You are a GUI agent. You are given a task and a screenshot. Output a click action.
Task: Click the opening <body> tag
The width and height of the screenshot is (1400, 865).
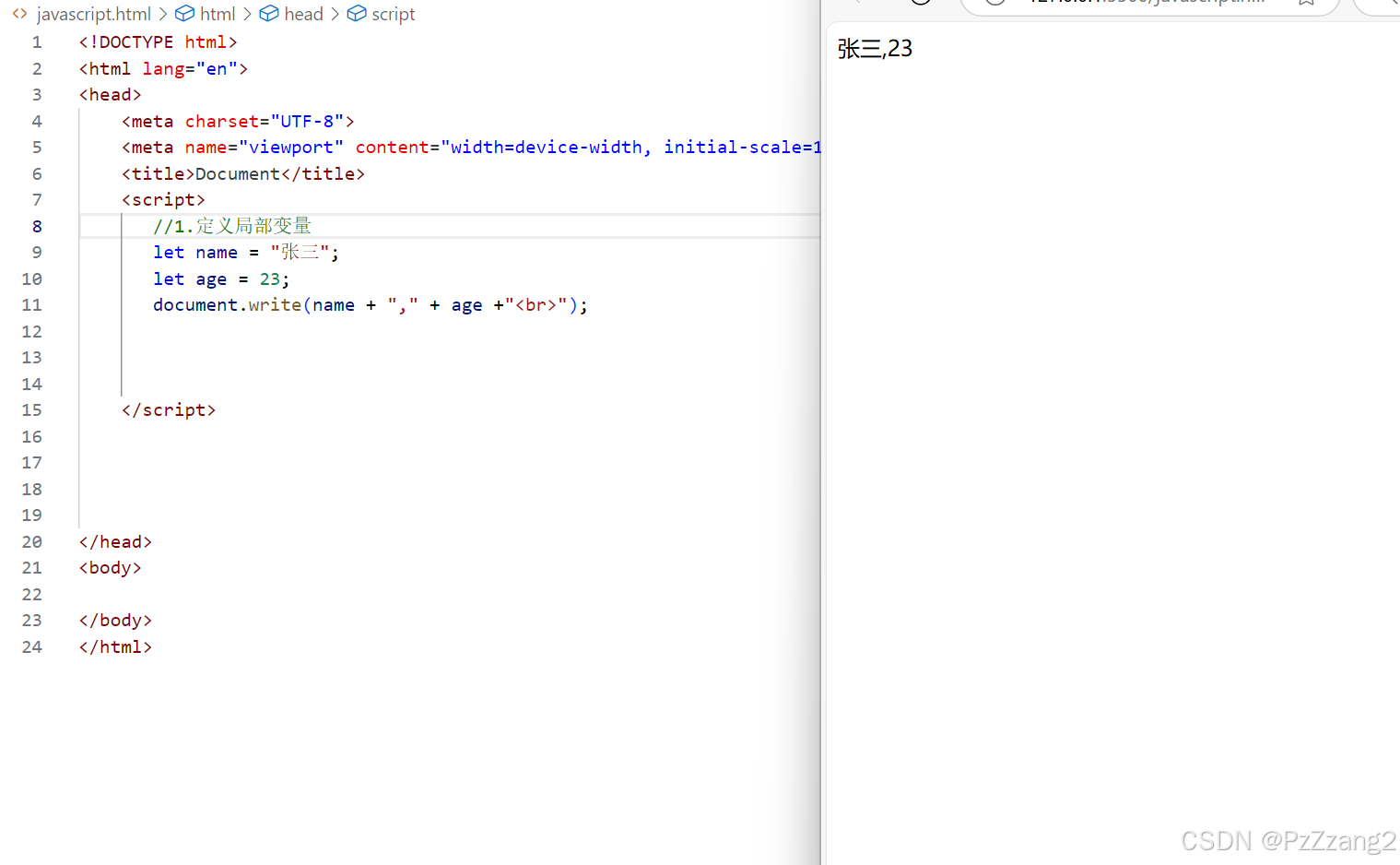[x=111, y=568]
